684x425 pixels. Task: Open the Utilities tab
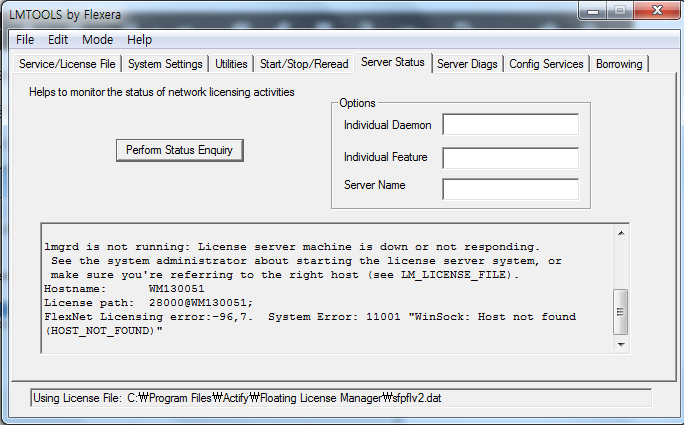pos(231,64)
